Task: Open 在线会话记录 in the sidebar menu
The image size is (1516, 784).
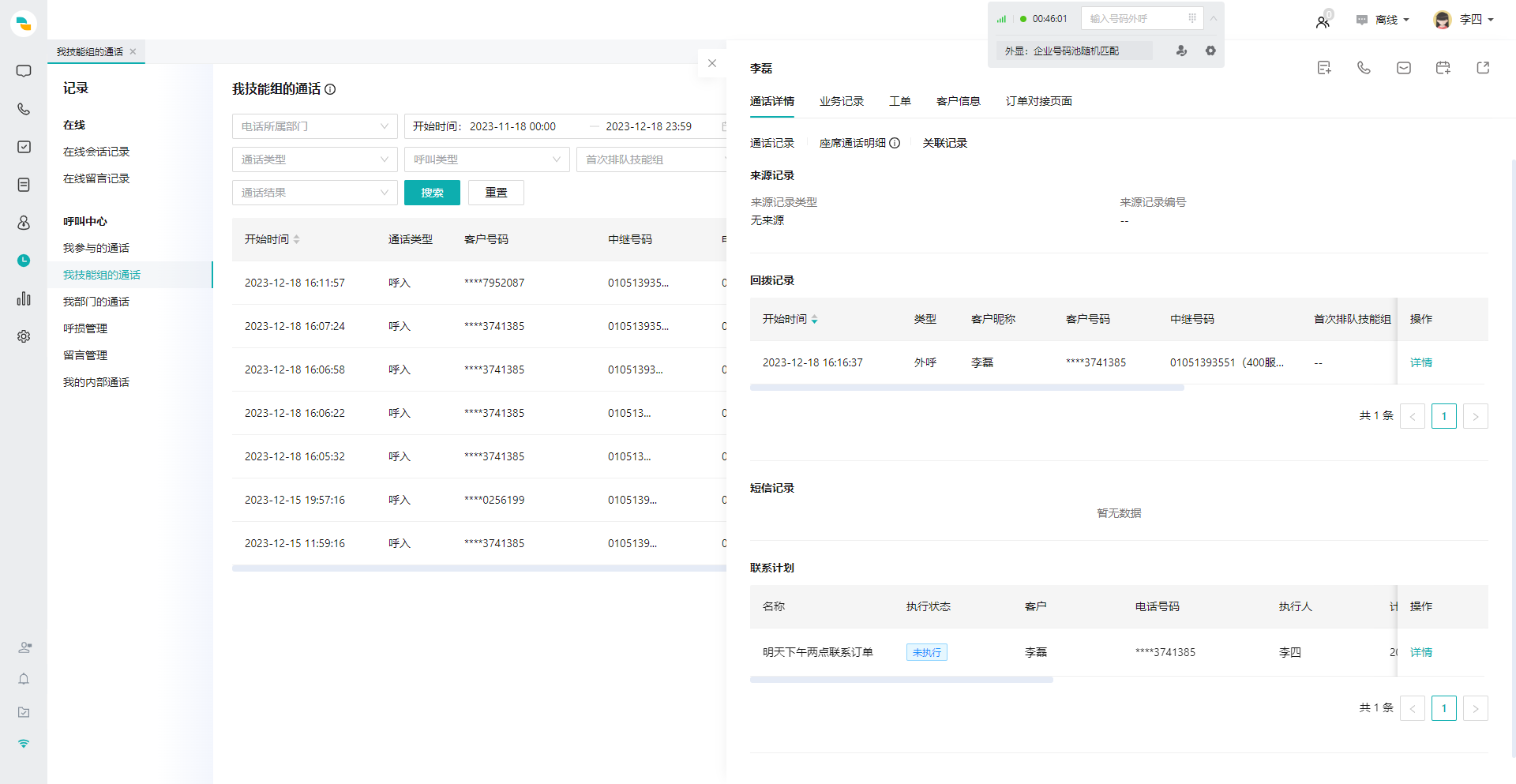Action: tap(96, 152)
